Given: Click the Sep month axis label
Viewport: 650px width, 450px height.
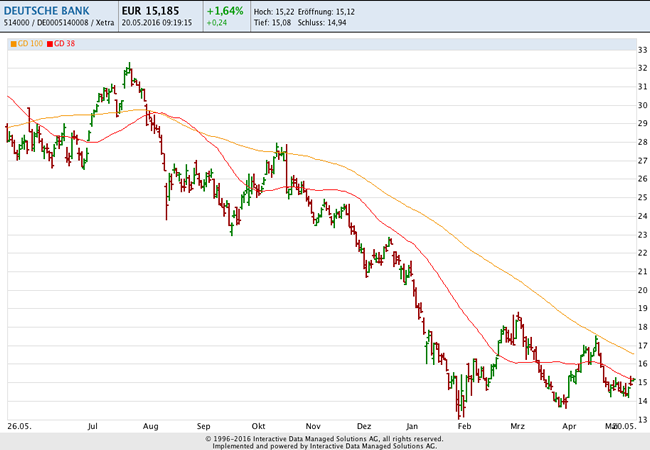Looking at the screenshot, I should coord(204,426).
